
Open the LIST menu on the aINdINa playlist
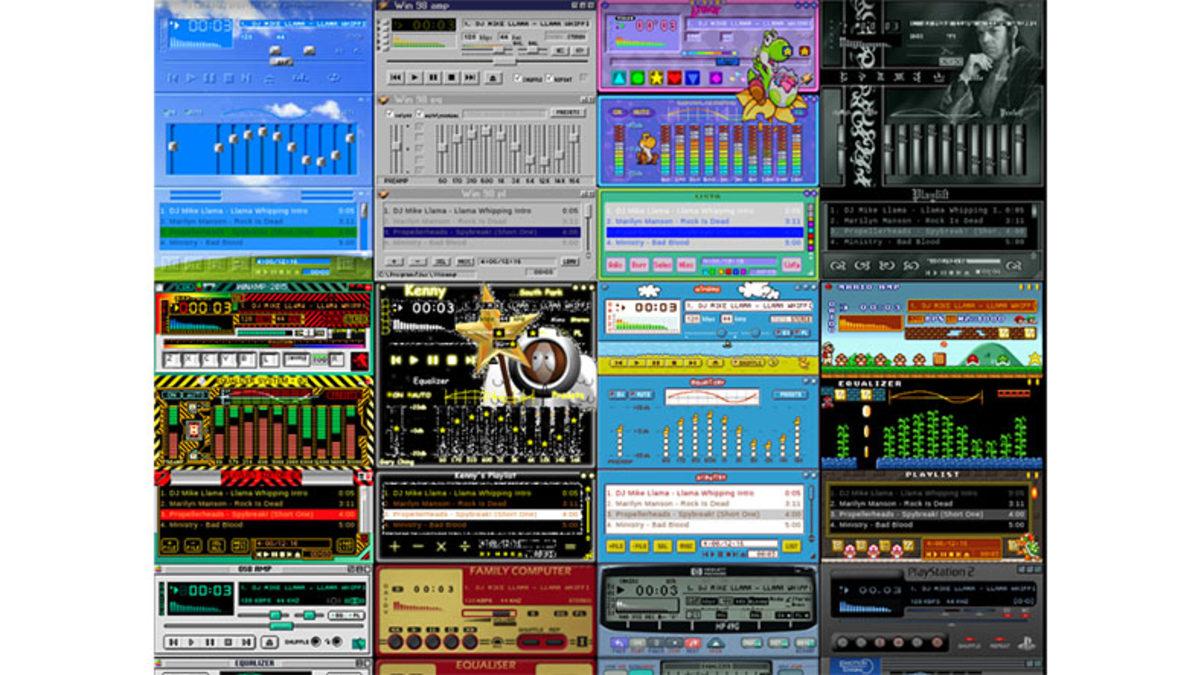tap(793, 545)
